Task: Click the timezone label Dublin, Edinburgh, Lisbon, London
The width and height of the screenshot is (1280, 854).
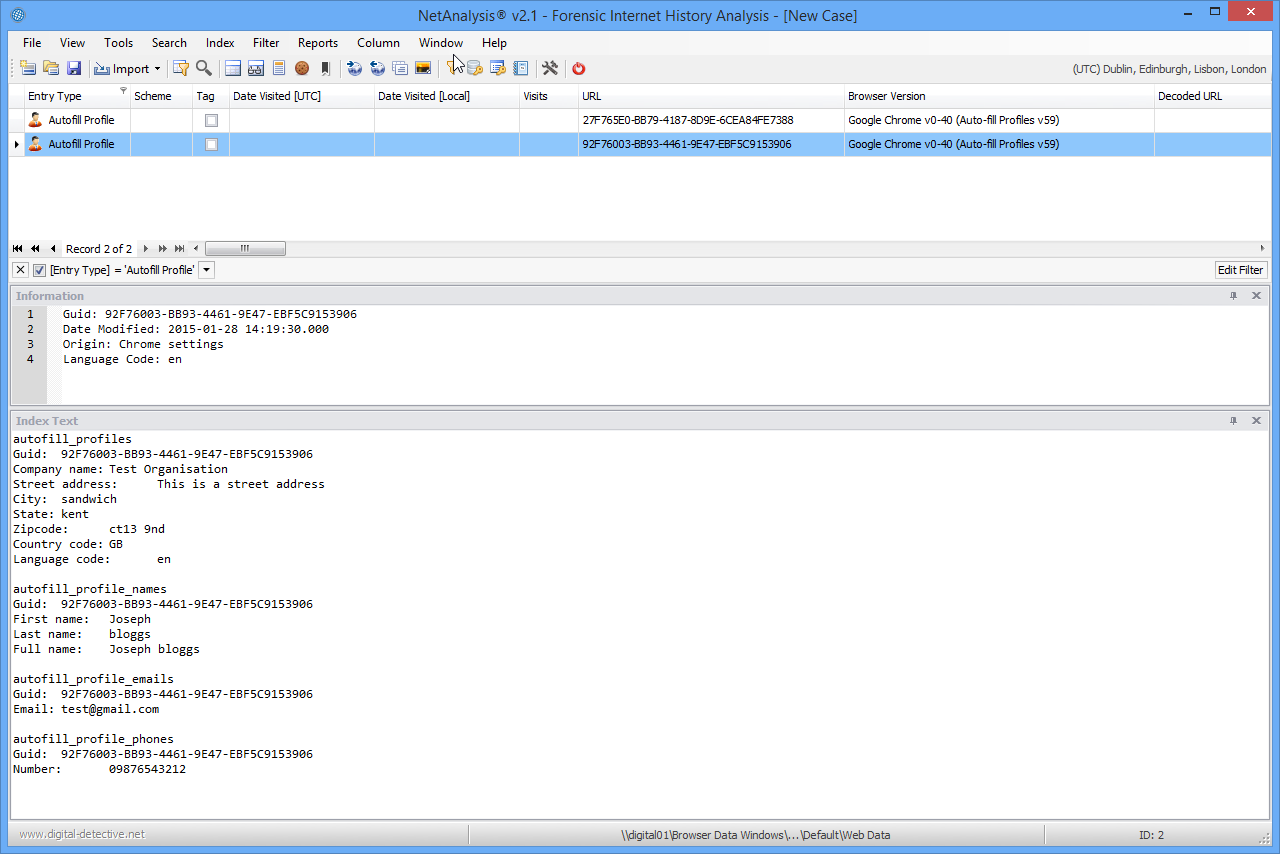Action: [1169, 69]
